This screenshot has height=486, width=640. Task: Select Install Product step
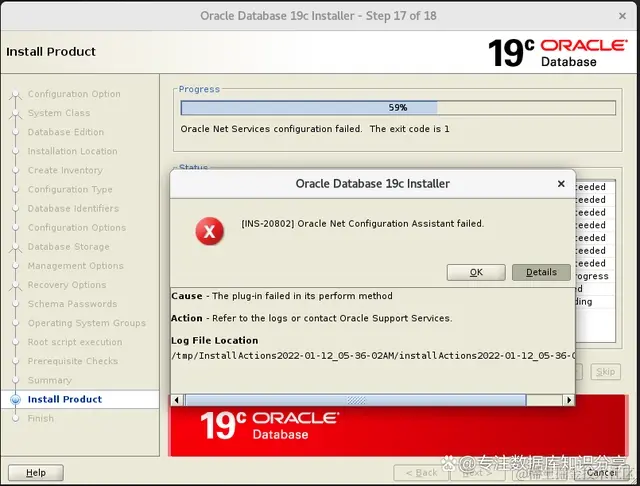click(64, 399)
